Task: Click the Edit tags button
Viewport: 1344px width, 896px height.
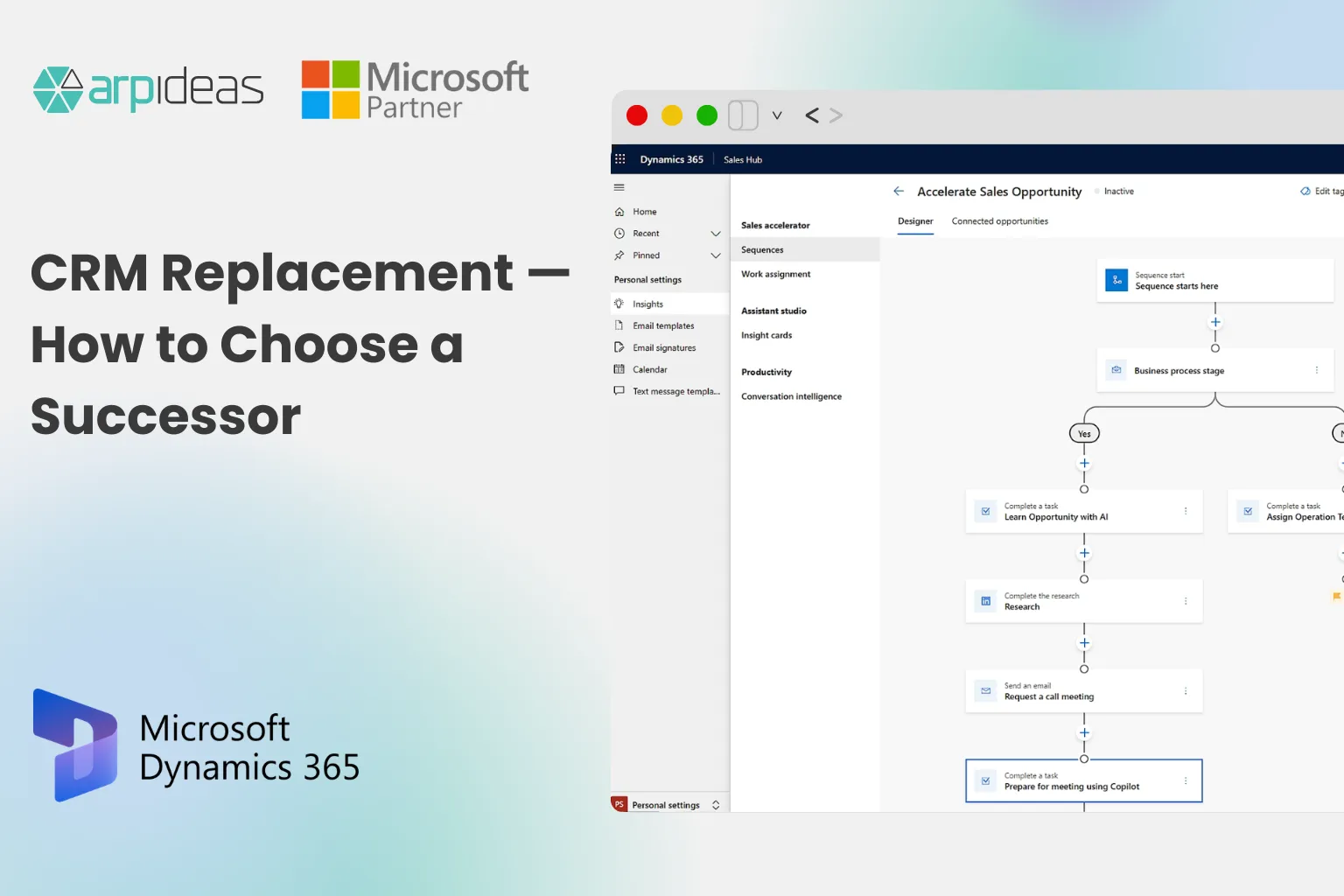Action: pos(1322,191)
